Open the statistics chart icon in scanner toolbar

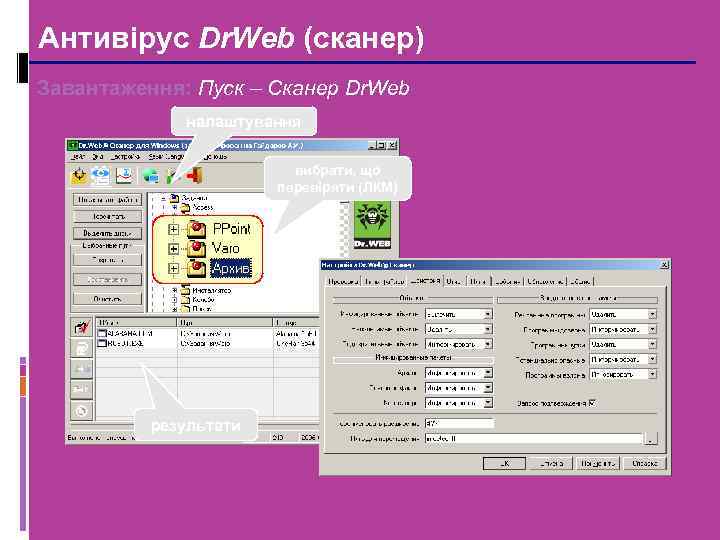[124, 176]
